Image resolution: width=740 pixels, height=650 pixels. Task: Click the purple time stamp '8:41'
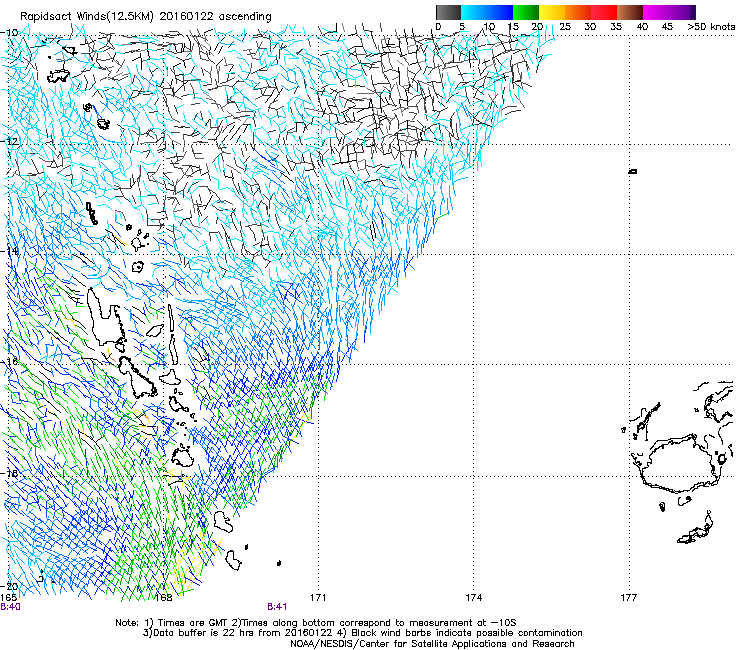[277, 607]
